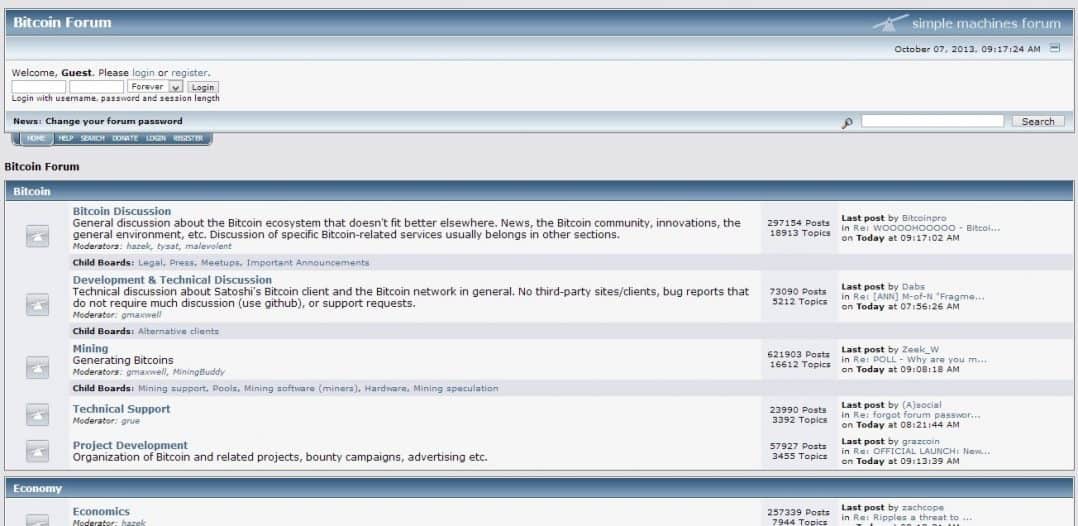Click the '621903 Posts' count text

pos(799,354)
